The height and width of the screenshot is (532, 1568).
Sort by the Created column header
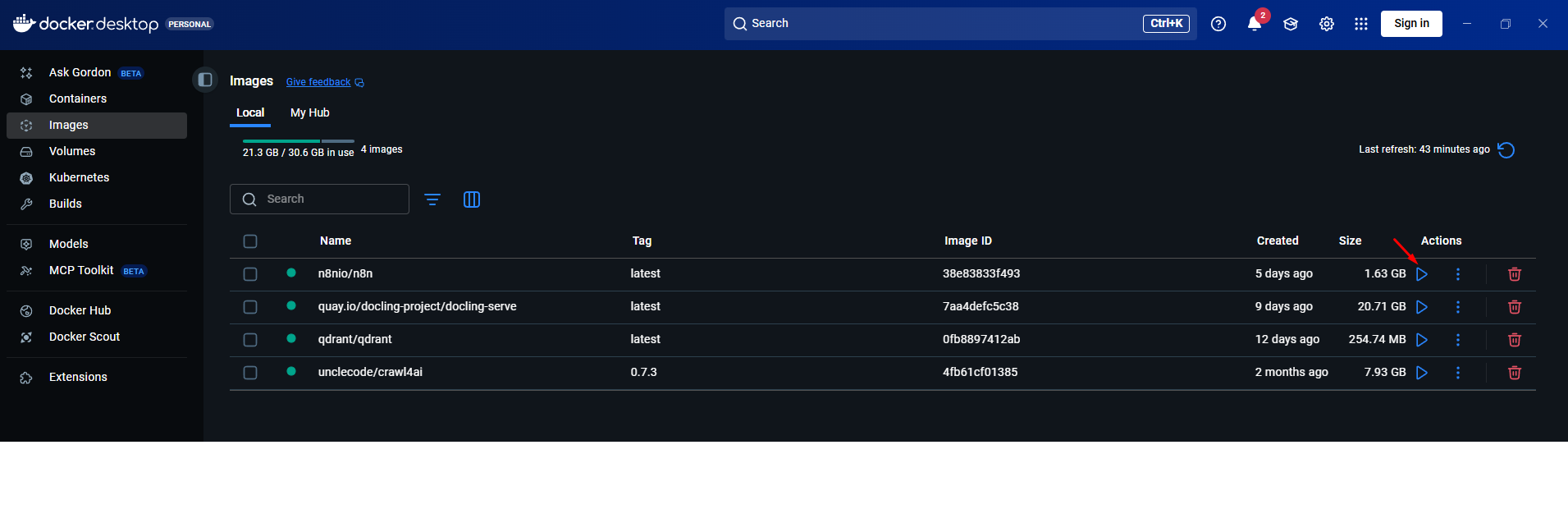pyautogui.click(x=1278, y=241)
